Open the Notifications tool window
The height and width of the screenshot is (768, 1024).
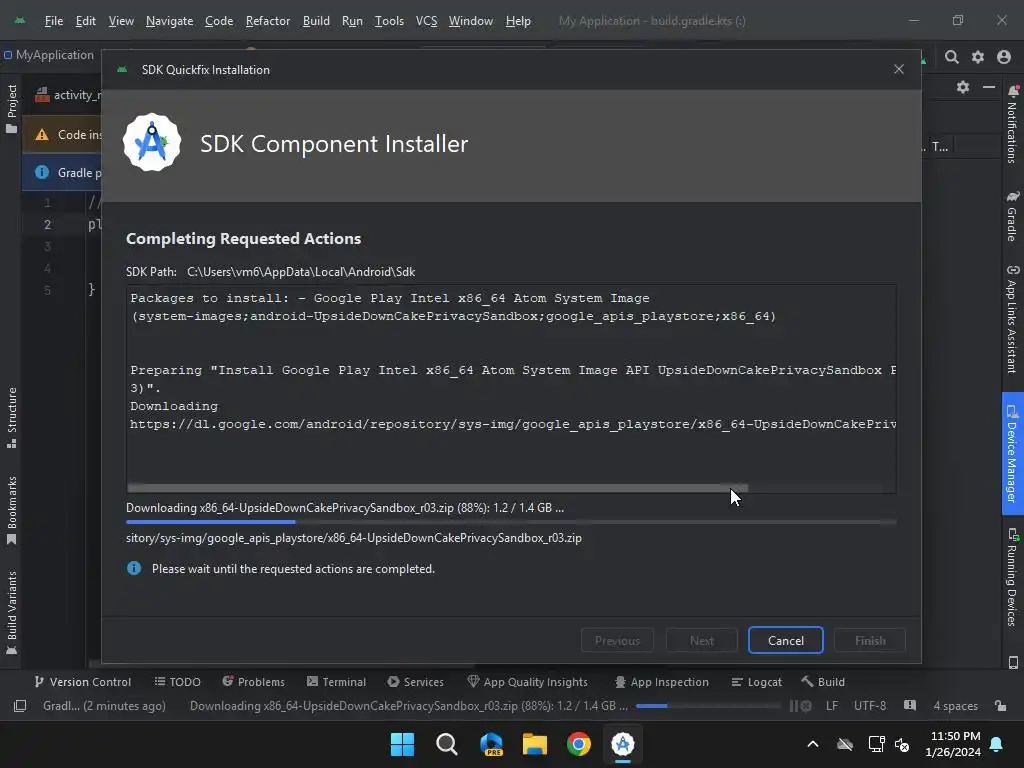pyautogui.click(x=1012, y=124)
